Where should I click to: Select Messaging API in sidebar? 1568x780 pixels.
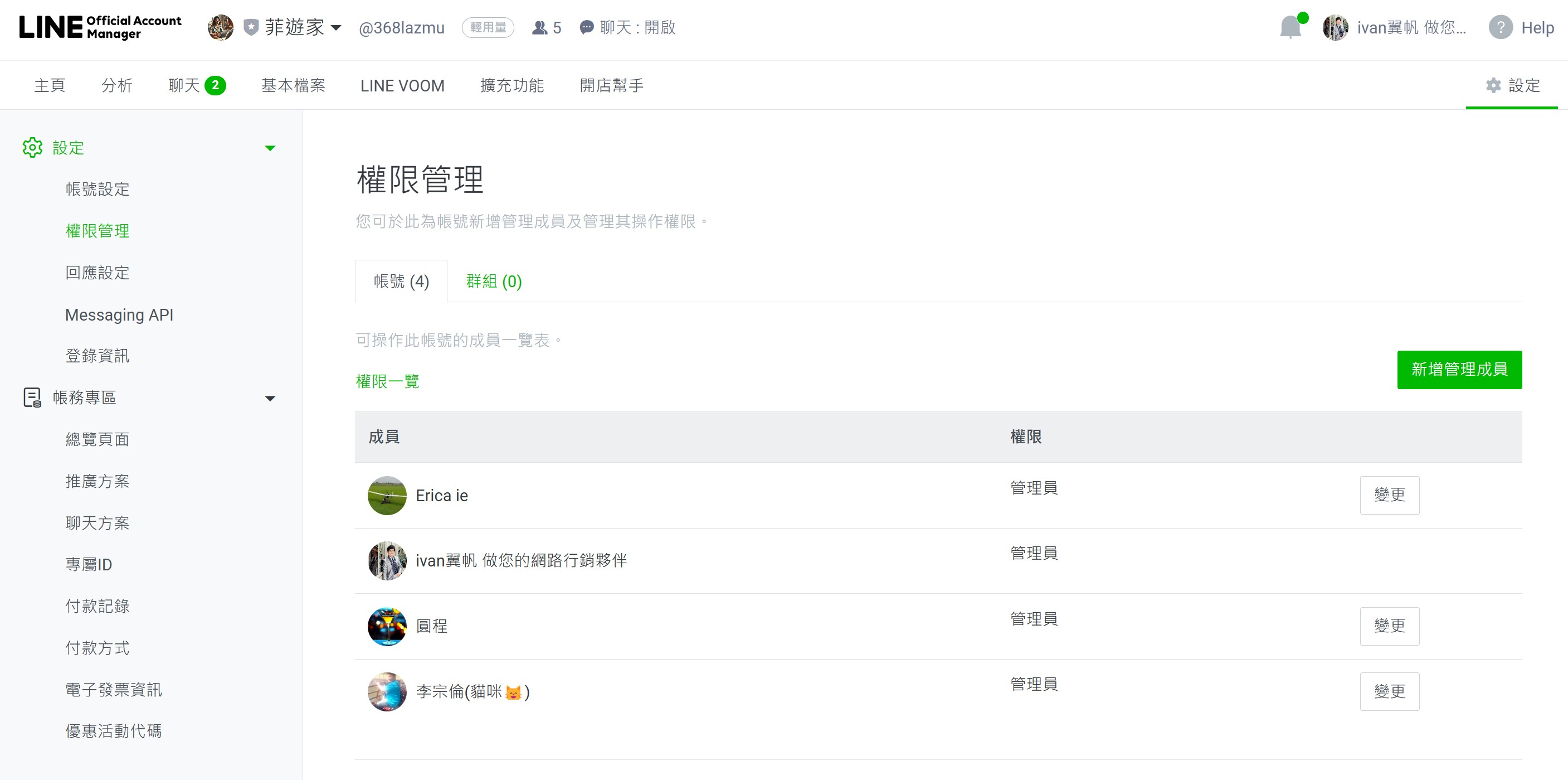(x=119, y=315)
